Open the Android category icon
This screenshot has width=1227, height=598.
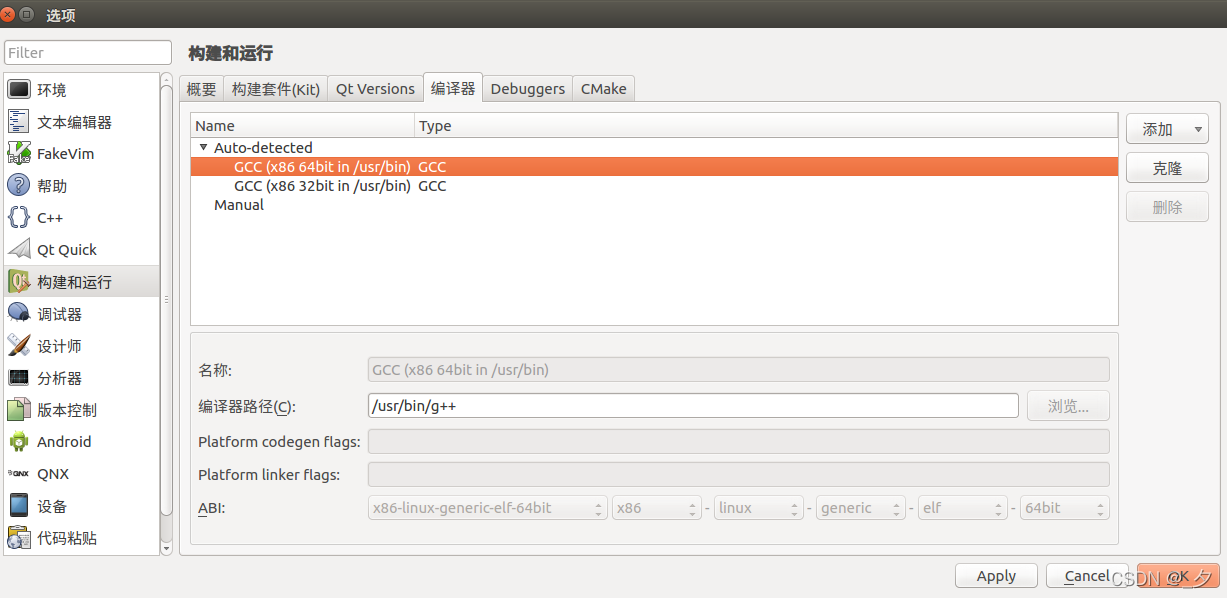pos(19,442)
